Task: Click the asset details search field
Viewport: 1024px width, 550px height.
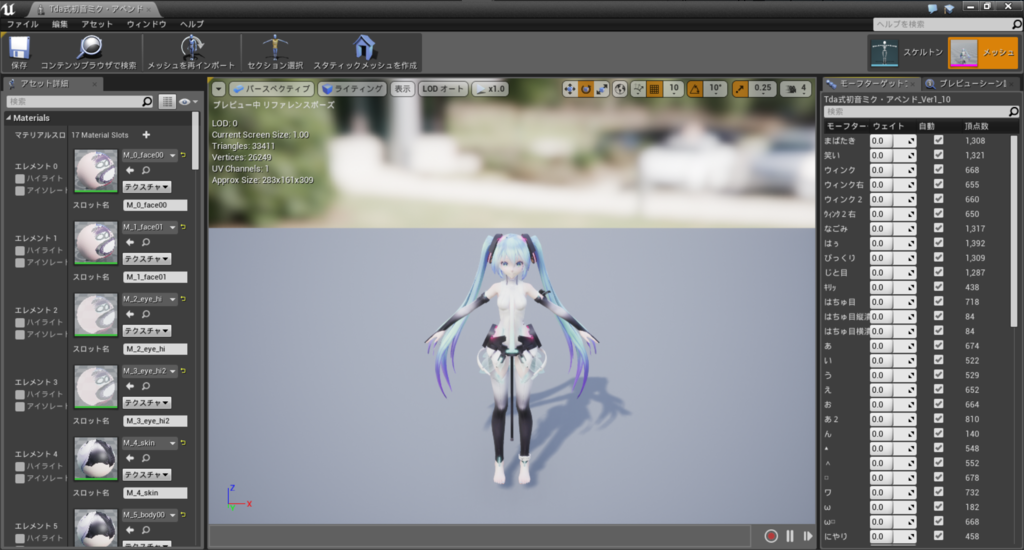Action: click(x=80, y=101)
